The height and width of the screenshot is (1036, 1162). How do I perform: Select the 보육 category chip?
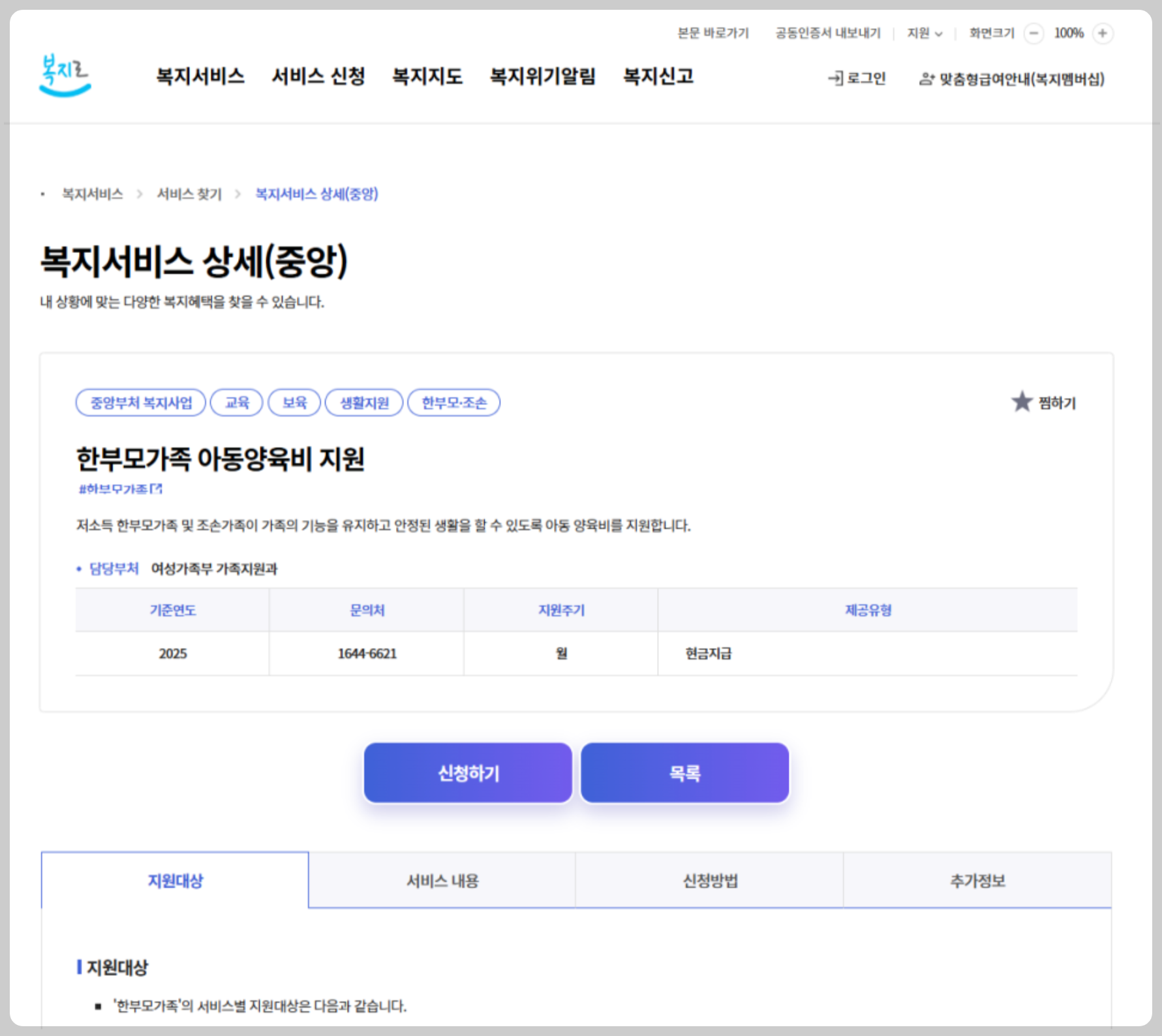tap(294, 403)
